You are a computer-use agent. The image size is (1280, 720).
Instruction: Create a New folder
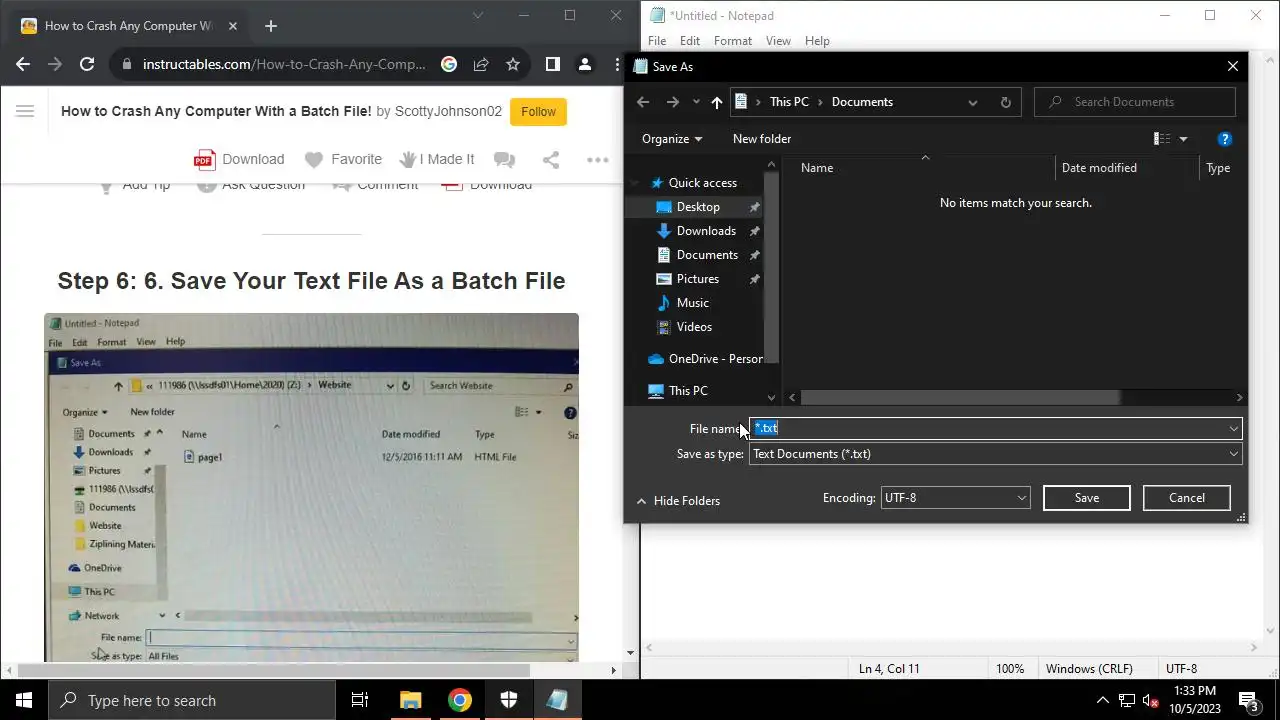point(762,139)
